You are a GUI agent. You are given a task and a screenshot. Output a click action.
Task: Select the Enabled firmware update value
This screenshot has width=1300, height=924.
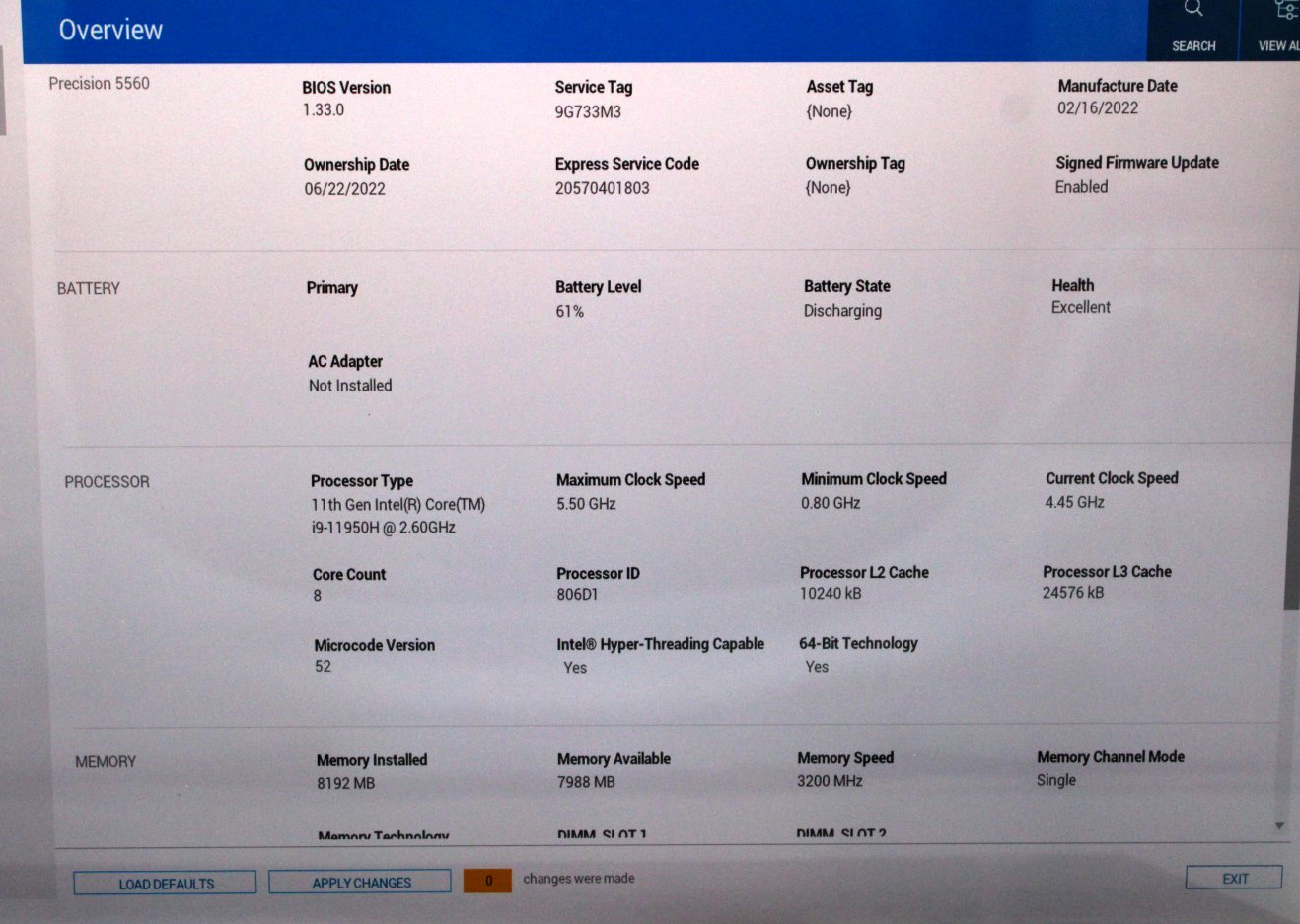click(x=1081, y=187)
